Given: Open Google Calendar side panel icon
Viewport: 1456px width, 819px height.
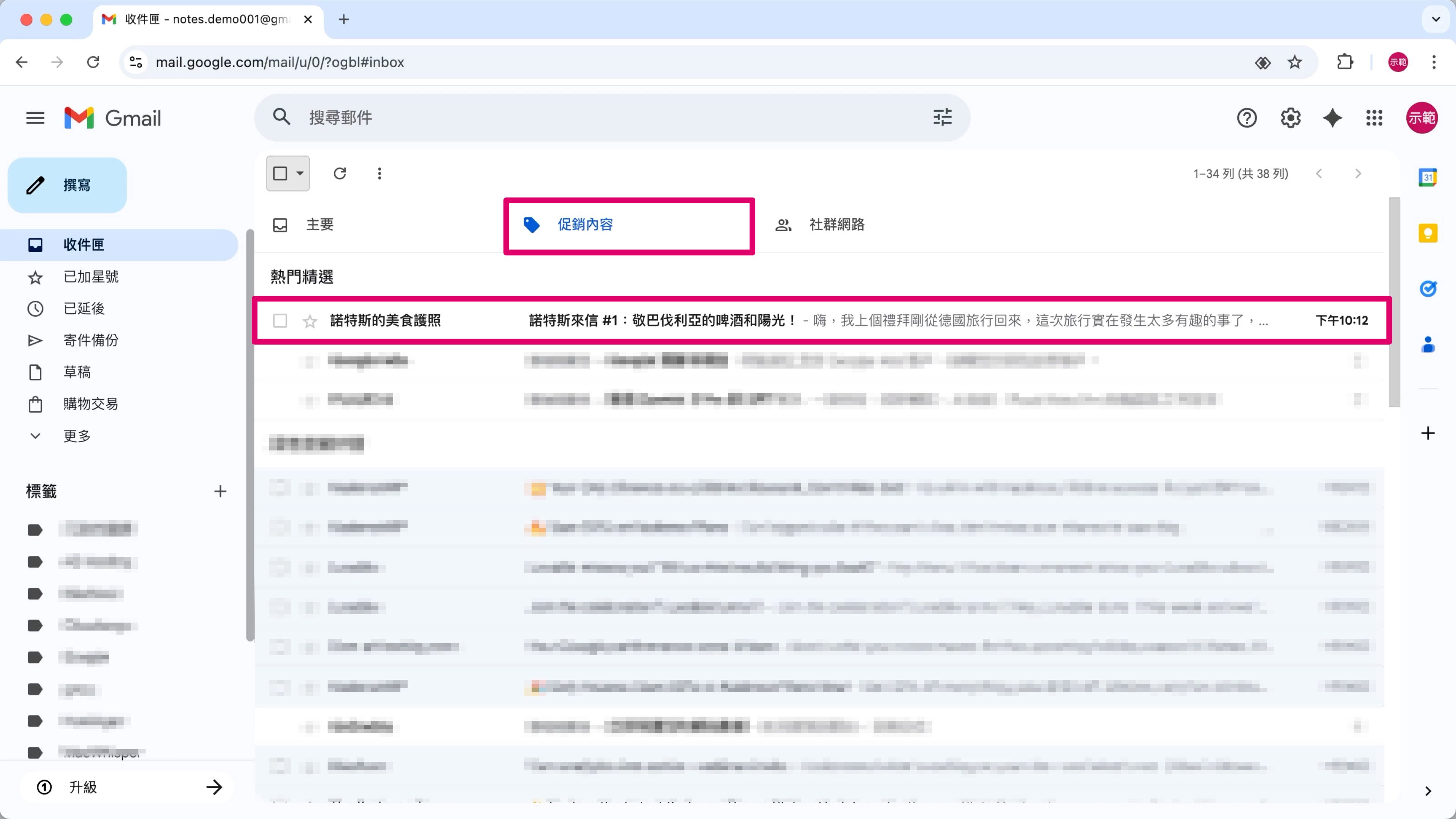Looking at the screenshot, I should pyautogui.click(x=1428, y=177).
